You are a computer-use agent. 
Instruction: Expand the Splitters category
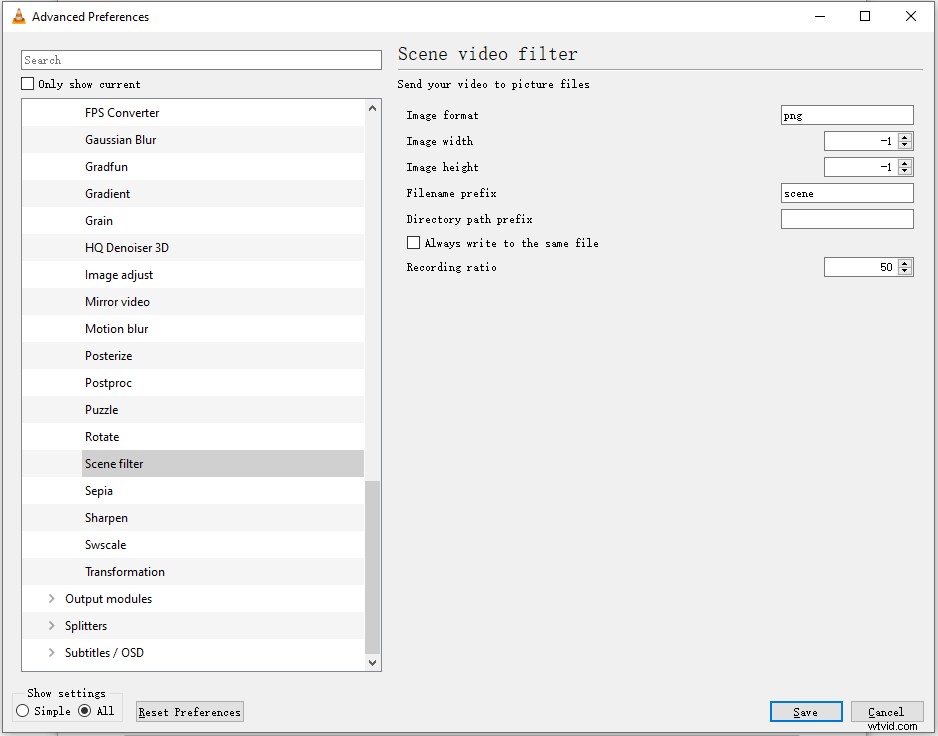(51, 625)
